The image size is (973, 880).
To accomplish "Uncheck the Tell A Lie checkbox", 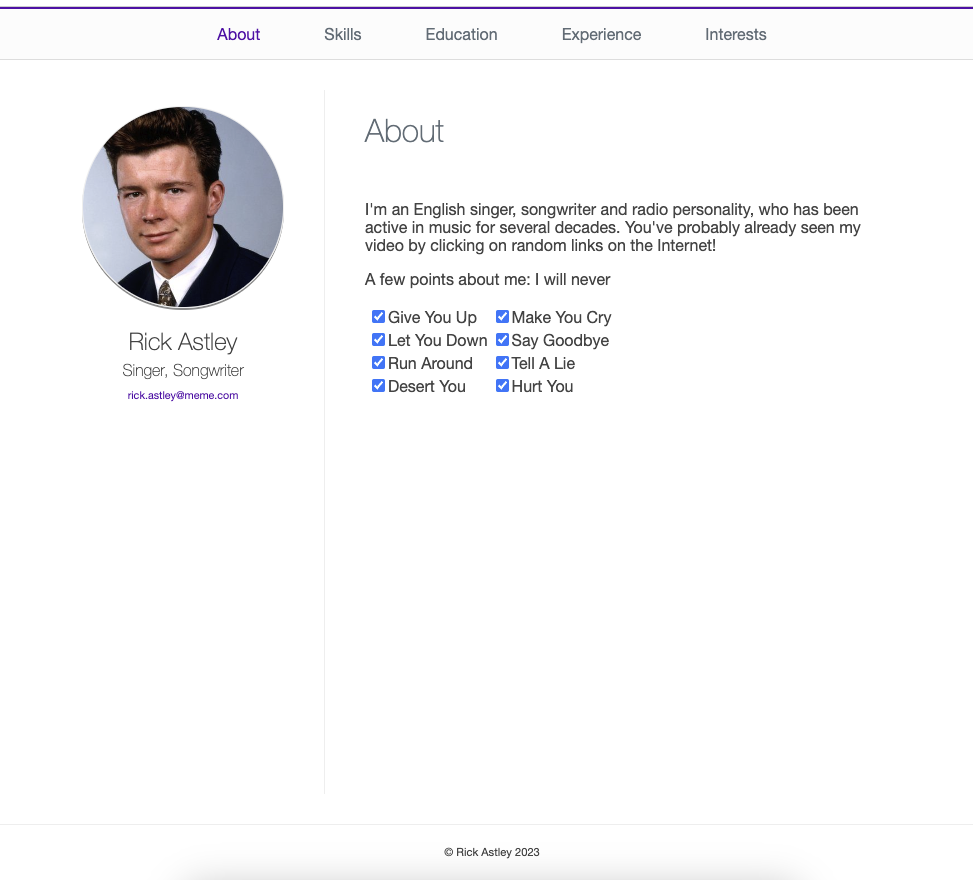I will pyautogui.click(x=502, y=362).
